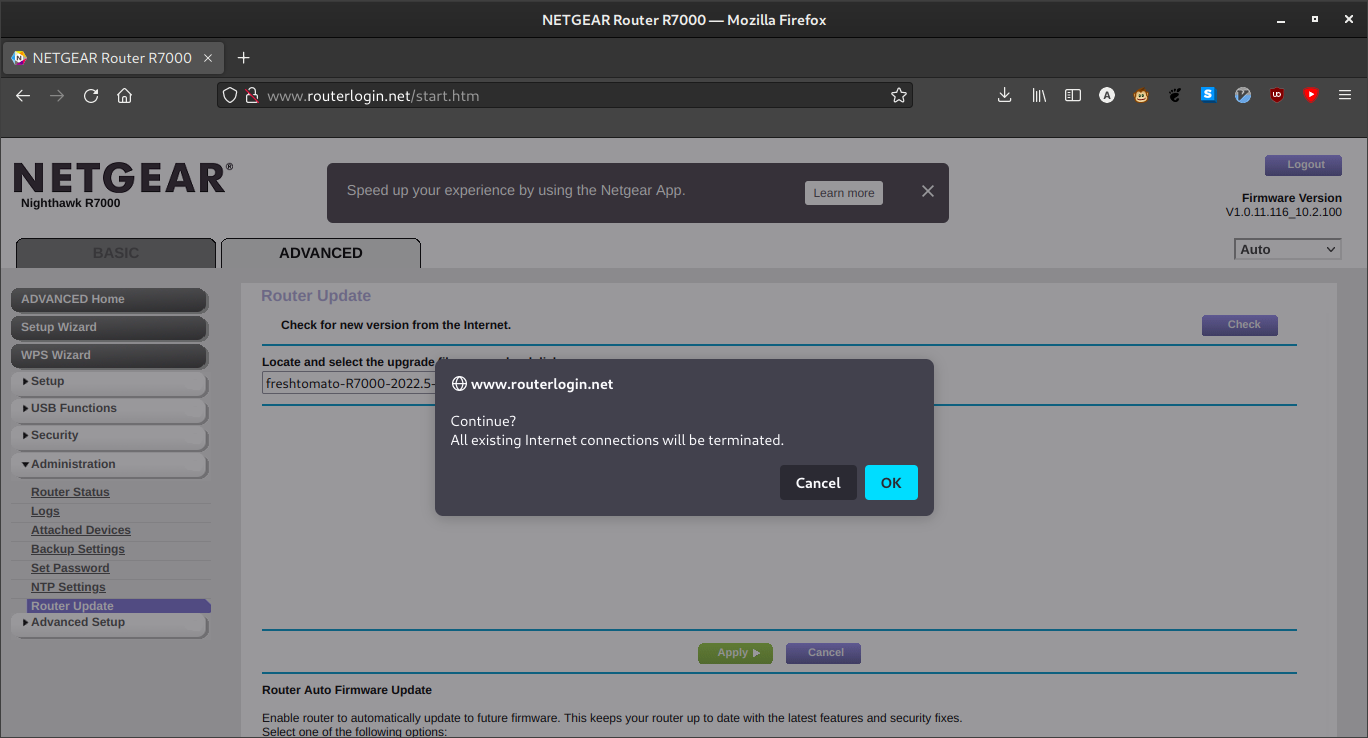
Task: Click OK in the Continue dialog
Action: click(891, 482)
